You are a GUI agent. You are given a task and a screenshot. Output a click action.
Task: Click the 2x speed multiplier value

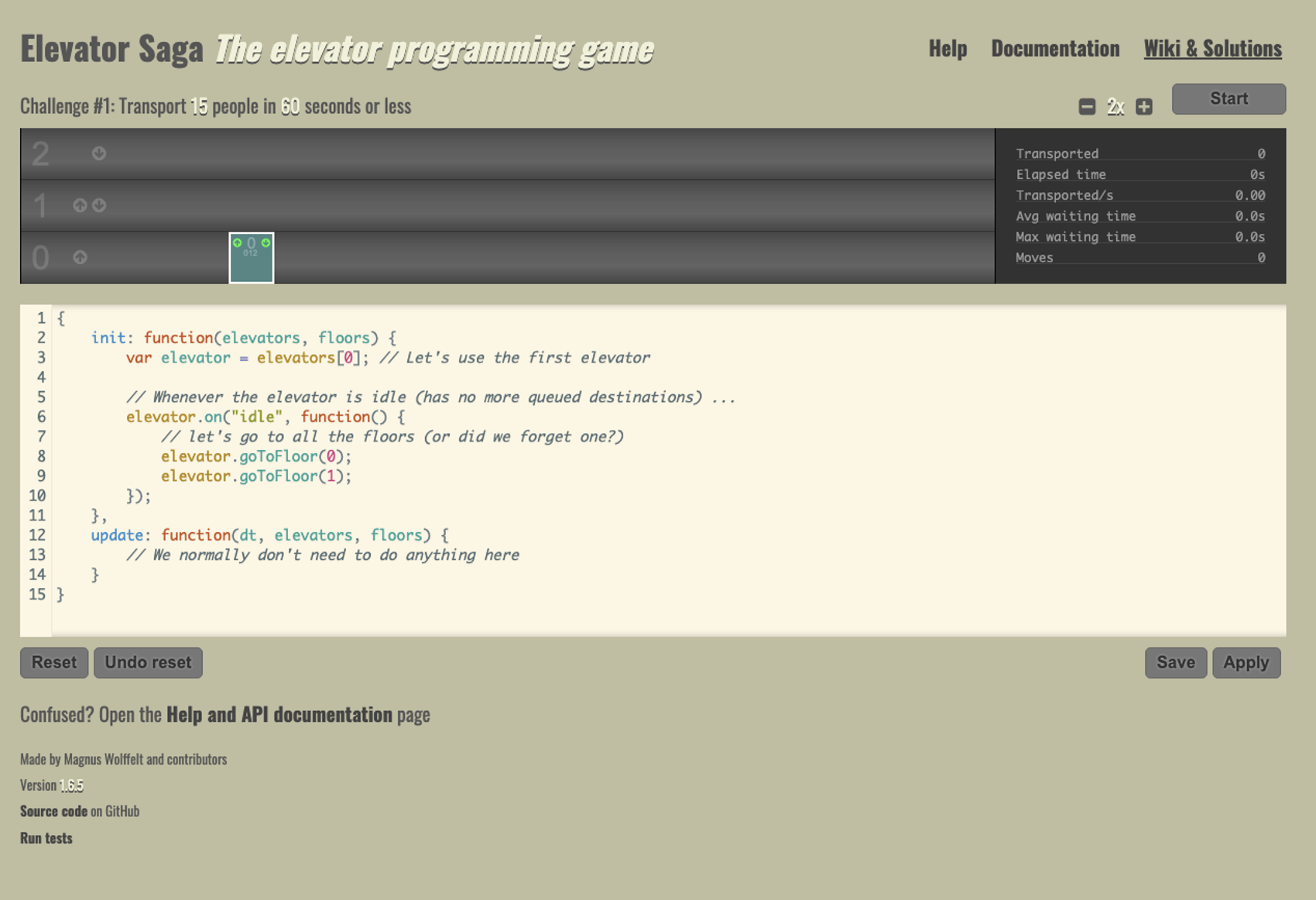click(x=1116, y=107)
